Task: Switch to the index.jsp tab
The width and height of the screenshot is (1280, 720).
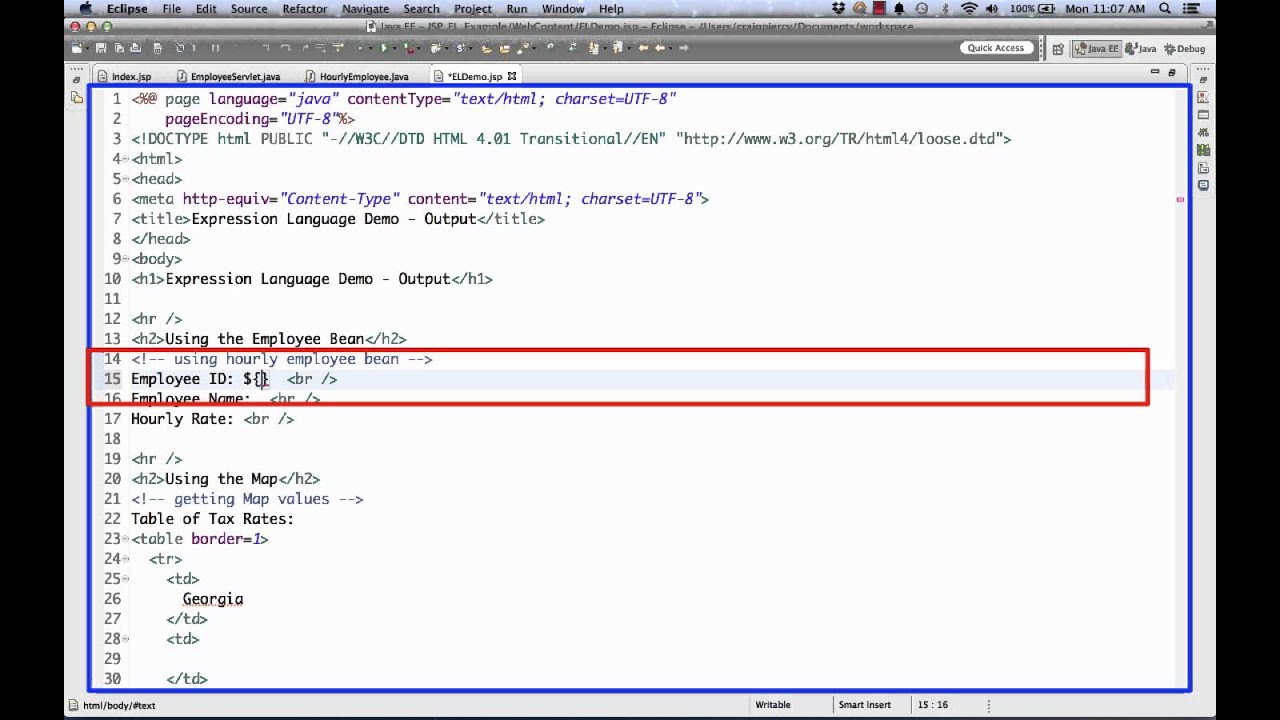Action: coord(124,76)
